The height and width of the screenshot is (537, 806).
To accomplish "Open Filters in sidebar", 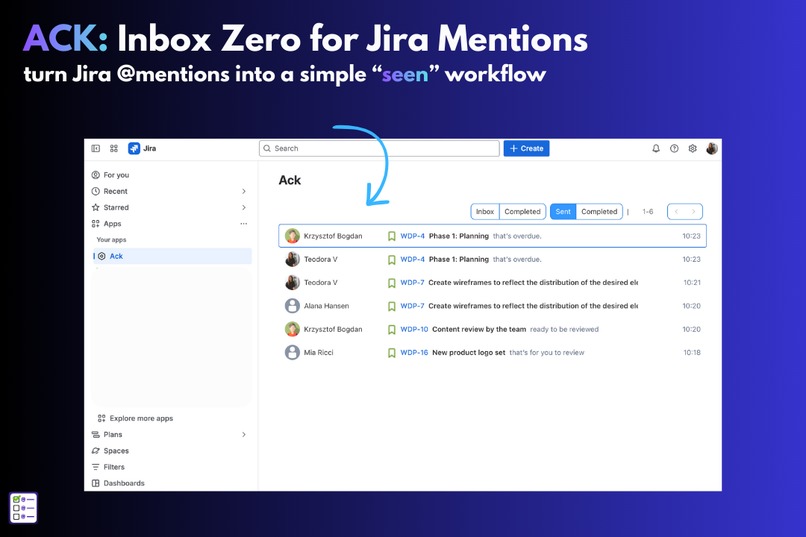I will [x=171, y=467].
